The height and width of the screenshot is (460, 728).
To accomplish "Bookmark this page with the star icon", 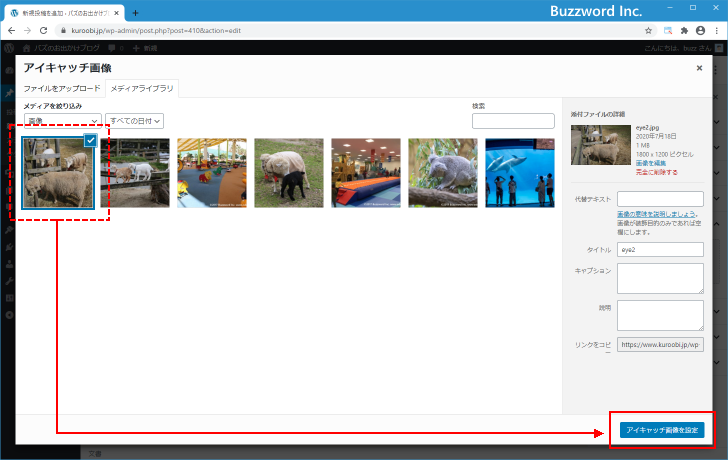I will [x=648, y=31].
